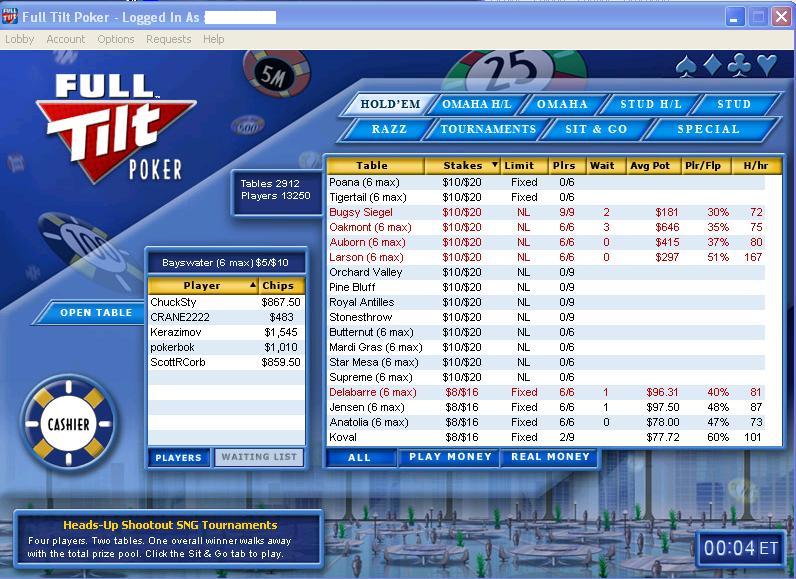Click the club suit icon
The image size is (796, 579).
pos(739,66)
